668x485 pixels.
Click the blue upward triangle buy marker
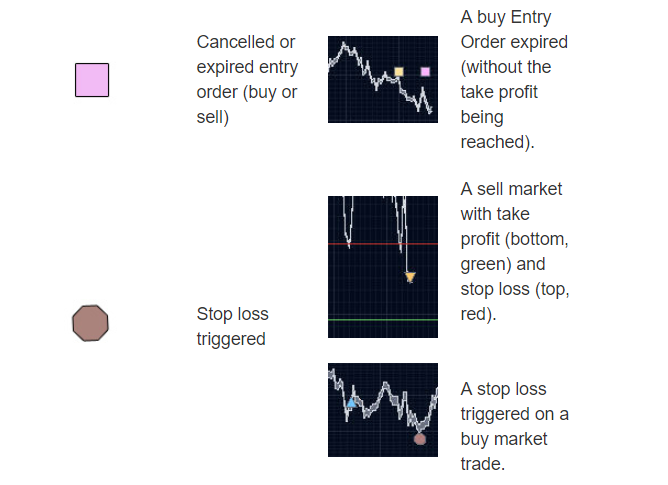click(x=351, y=402)
